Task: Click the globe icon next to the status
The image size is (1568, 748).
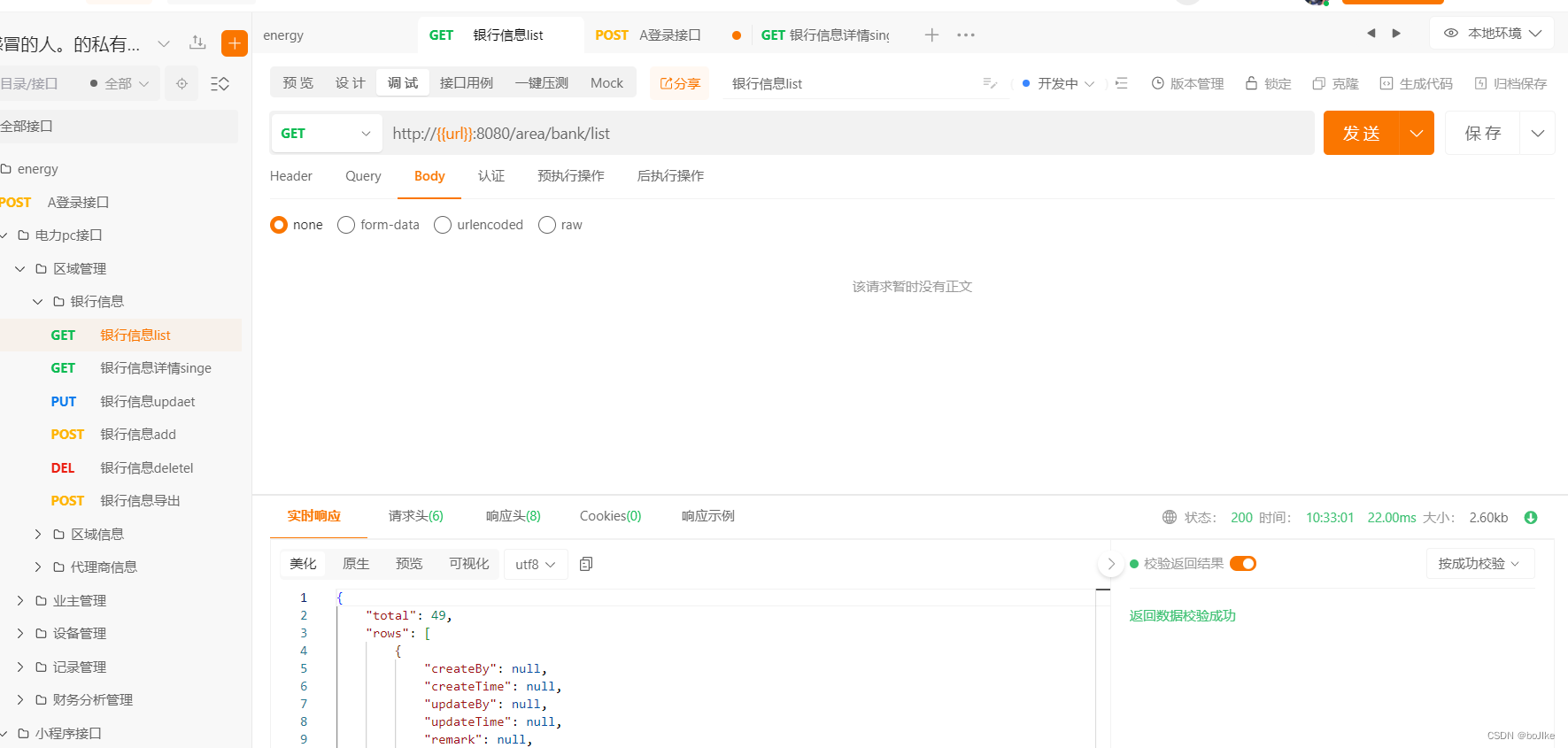Action: [1170, 517]
